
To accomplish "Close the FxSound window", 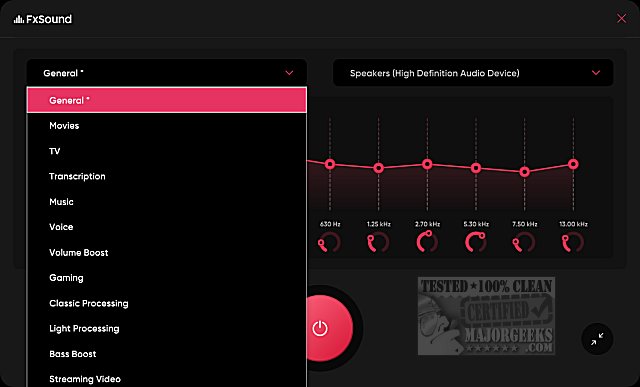I will [621, 18].
